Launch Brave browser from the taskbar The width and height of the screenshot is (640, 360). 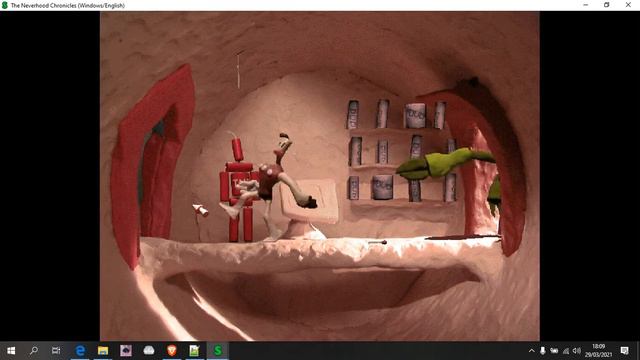click(172, 350)
